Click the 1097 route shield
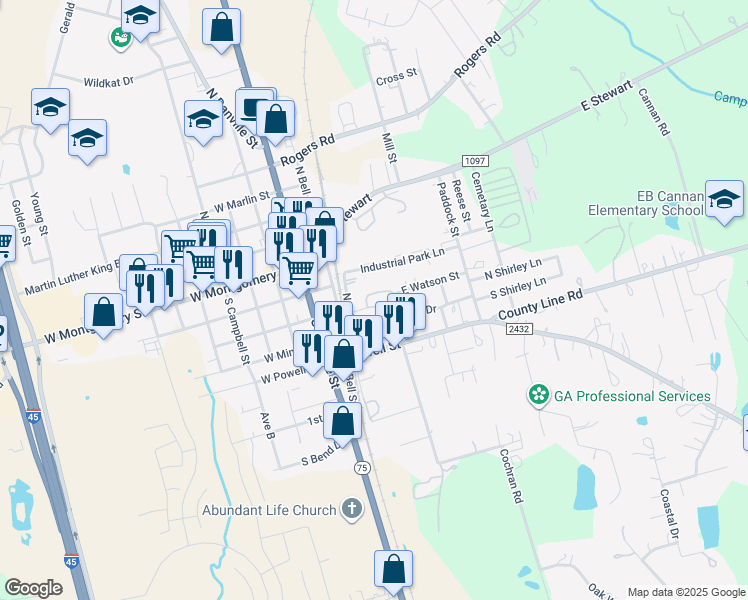 (475, 161)
